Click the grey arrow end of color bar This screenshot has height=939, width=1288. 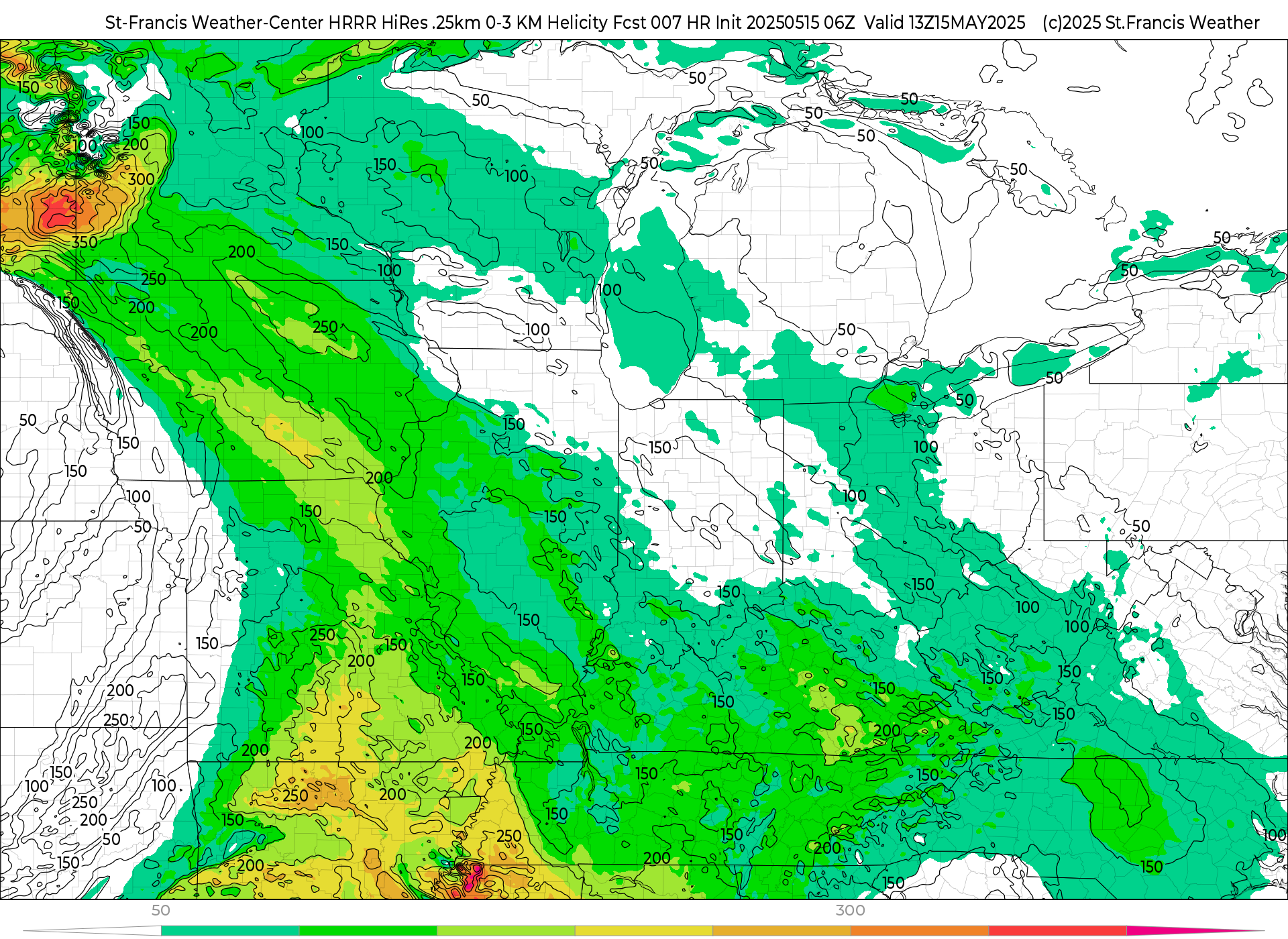[92, 931]
